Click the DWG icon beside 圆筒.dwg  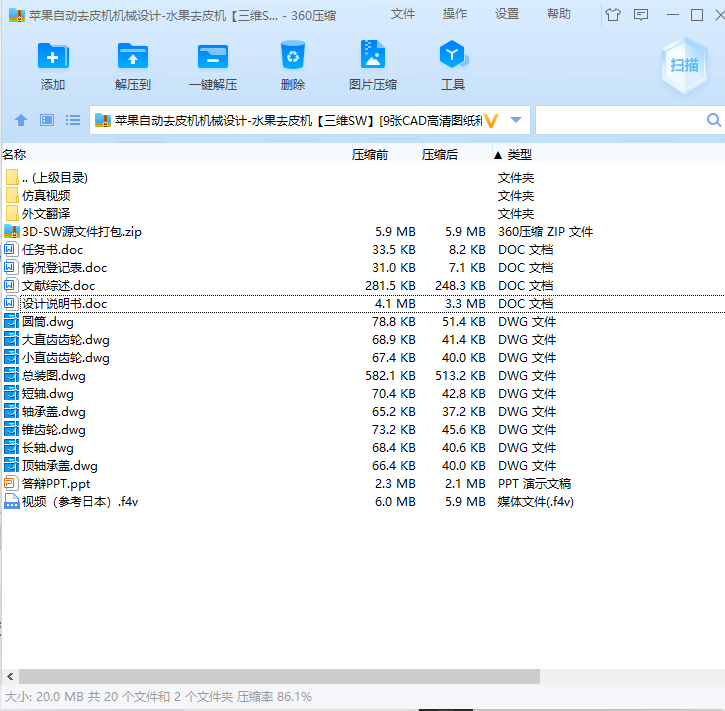(x=11, y=322)
